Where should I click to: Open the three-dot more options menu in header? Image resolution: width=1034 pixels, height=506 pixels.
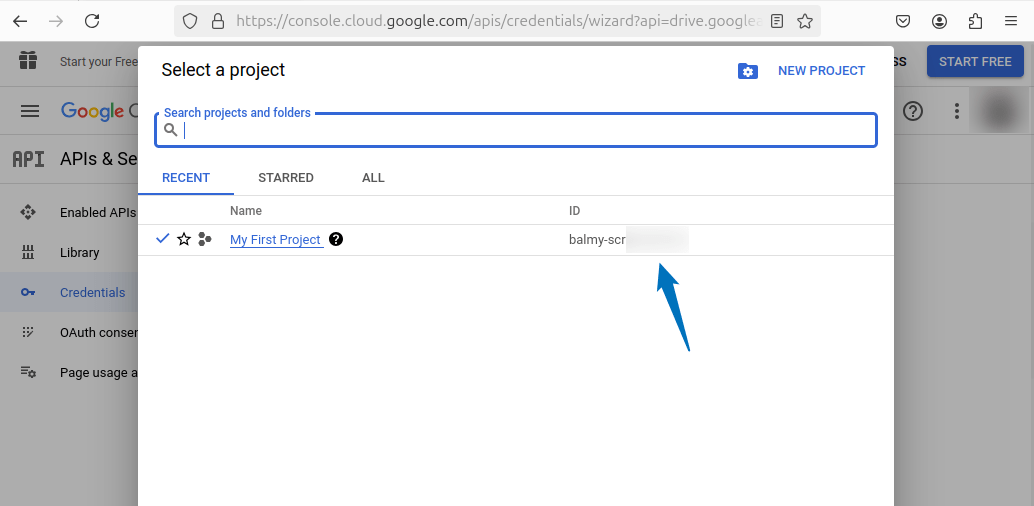pos(956,111)
